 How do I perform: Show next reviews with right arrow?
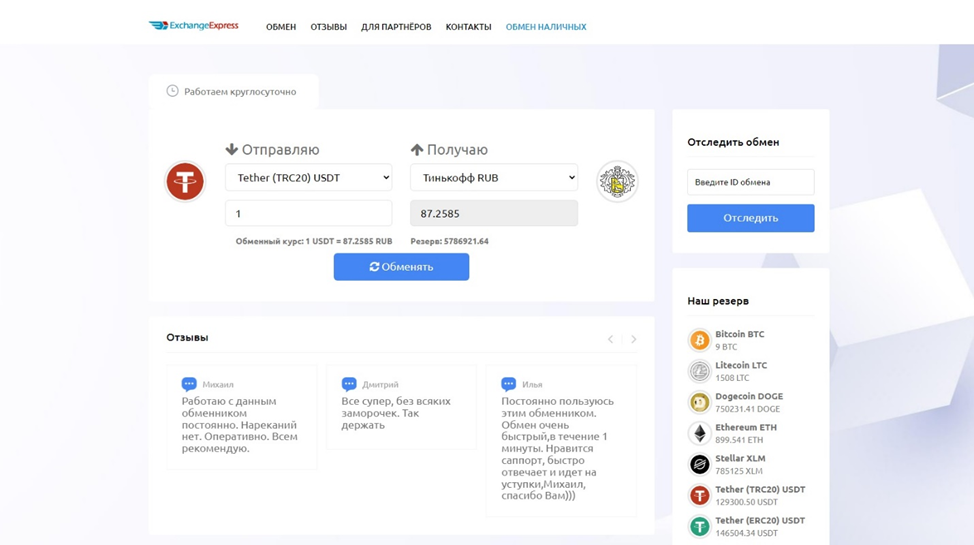tap(634, 339)
